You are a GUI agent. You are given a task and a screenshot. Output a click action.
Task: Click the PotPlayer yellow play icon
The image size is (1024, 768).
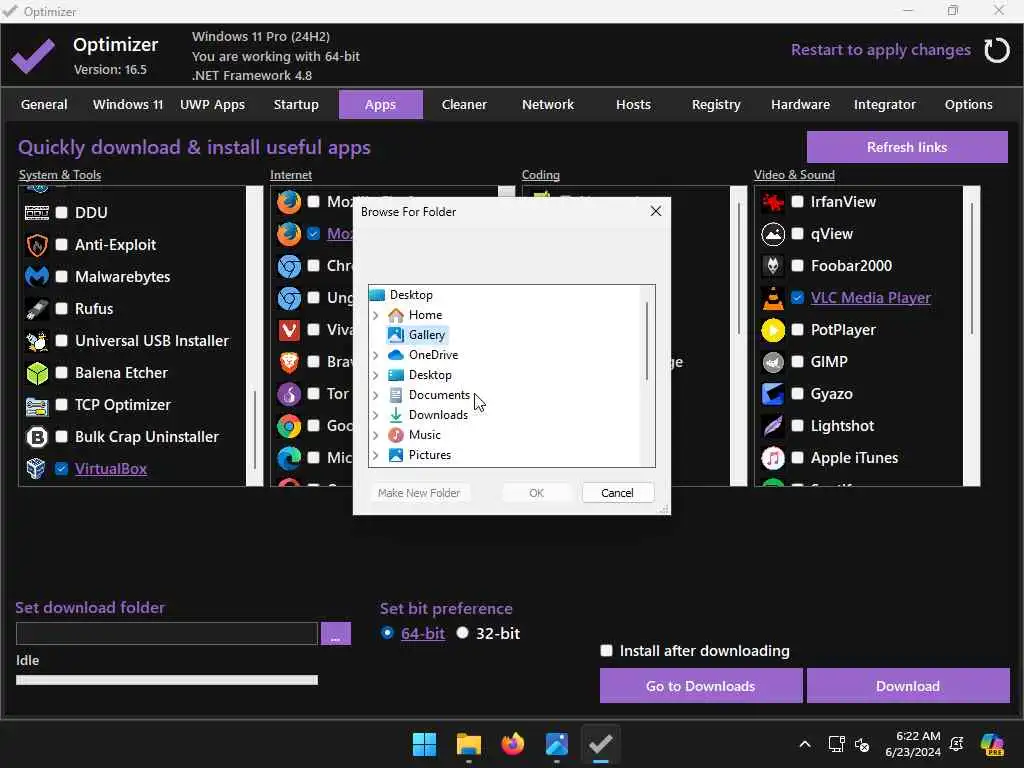click(773, 330)
